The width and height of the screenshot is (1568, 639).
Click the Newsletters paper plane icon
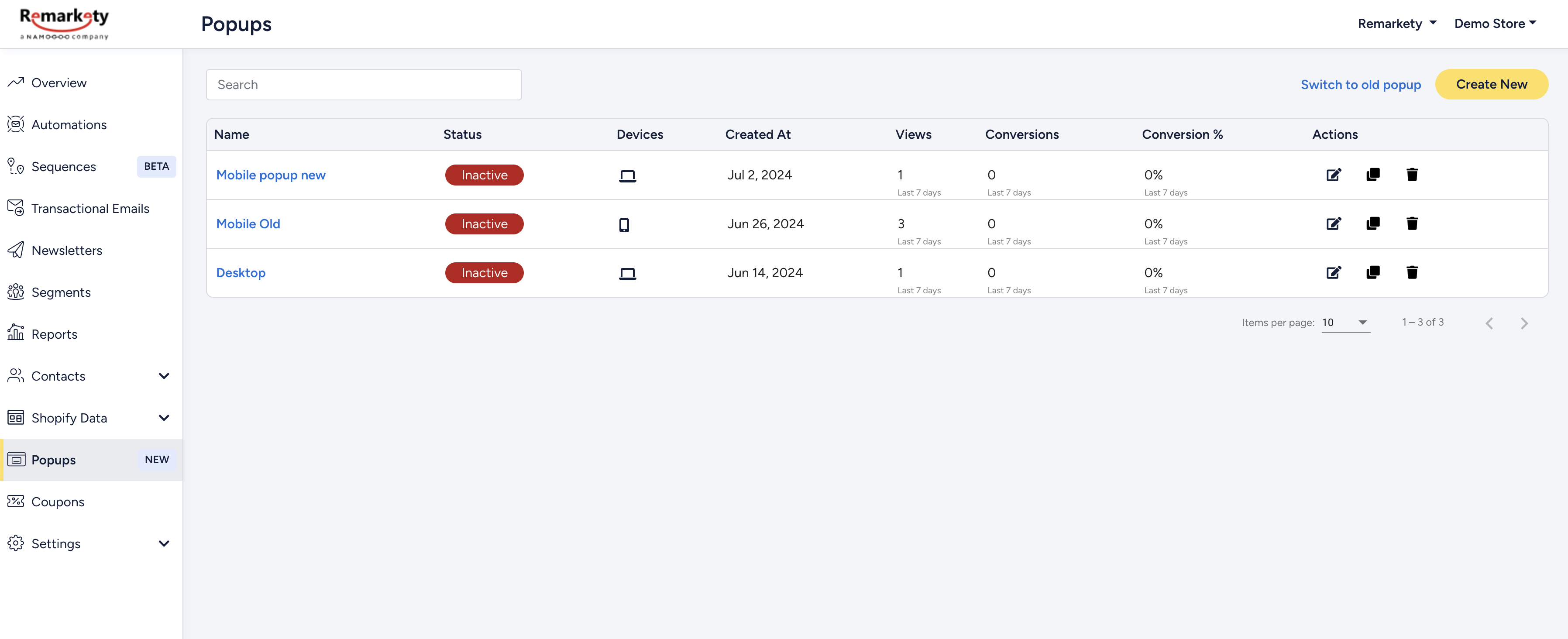pyautogui.click(x=16, y=250)
